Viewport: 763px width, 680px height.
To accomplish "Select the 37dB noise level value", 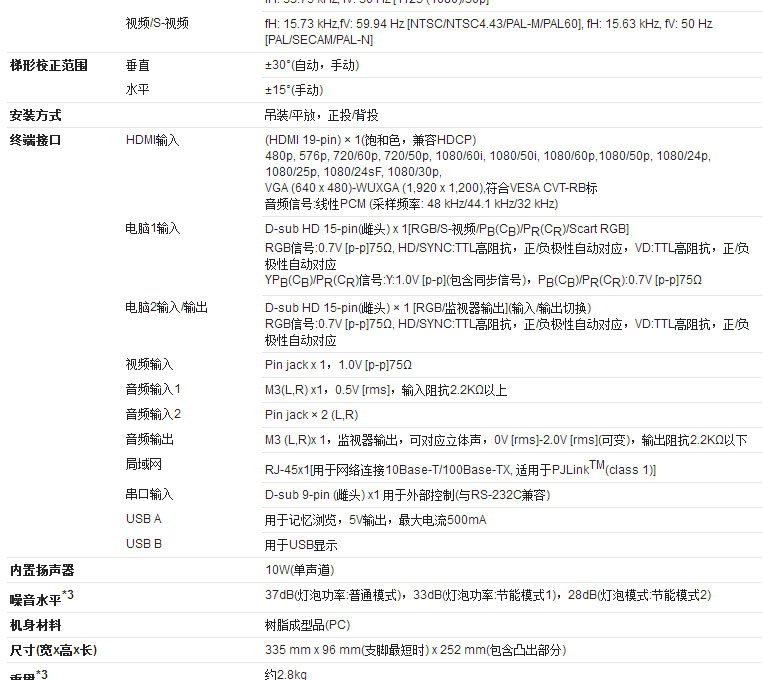I will tap(488, 595).
